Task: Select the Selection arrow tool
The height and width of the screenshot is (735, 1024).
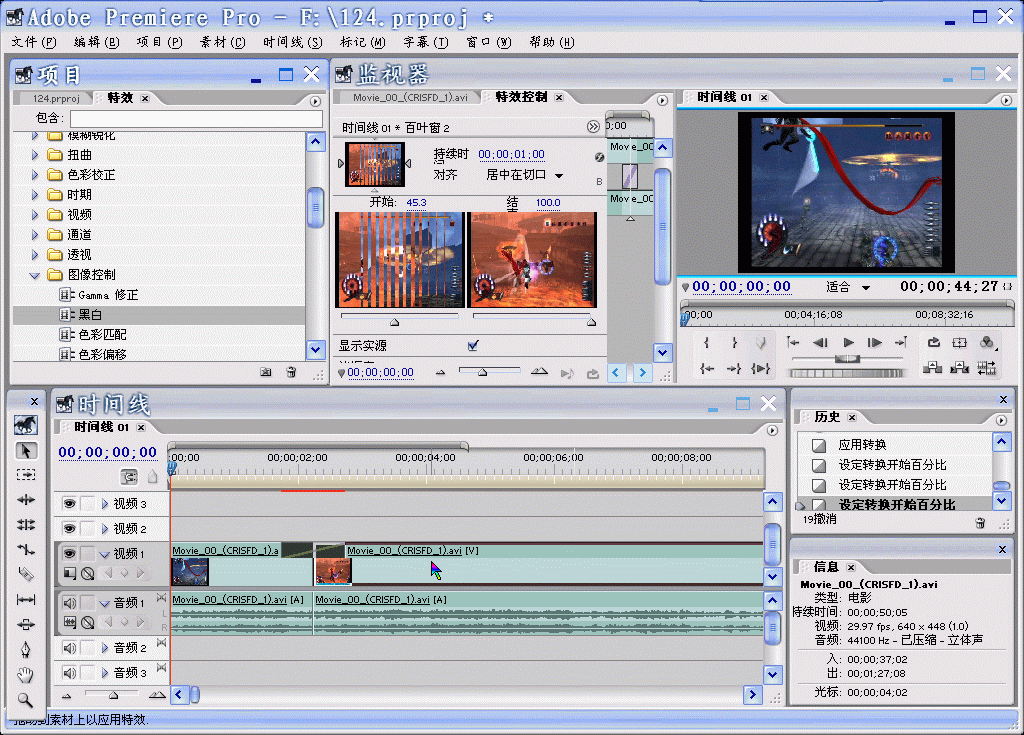Action: pyautogui.click(x=25, y=451)
